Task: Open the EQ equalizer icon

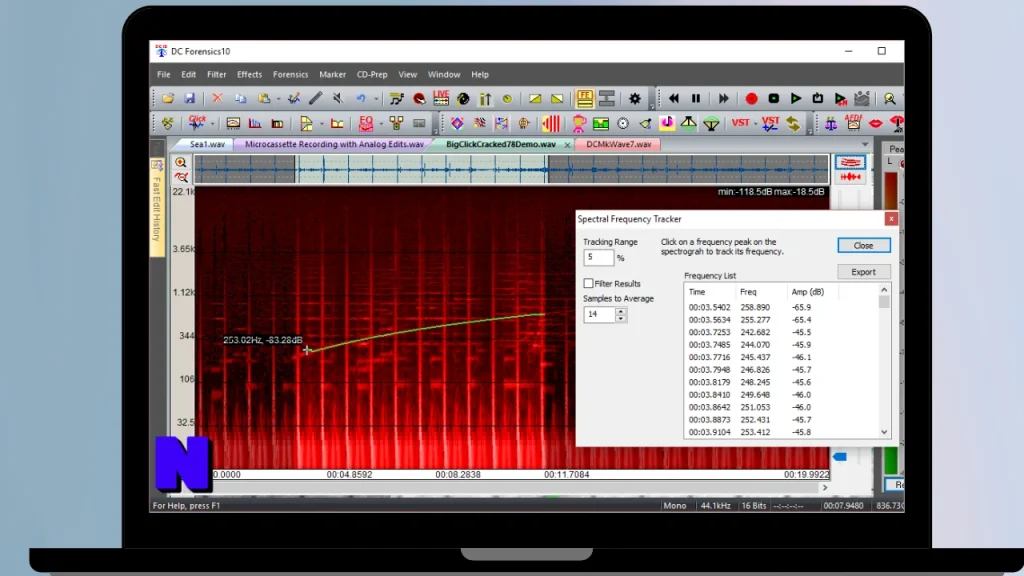Action: [366, 123]
